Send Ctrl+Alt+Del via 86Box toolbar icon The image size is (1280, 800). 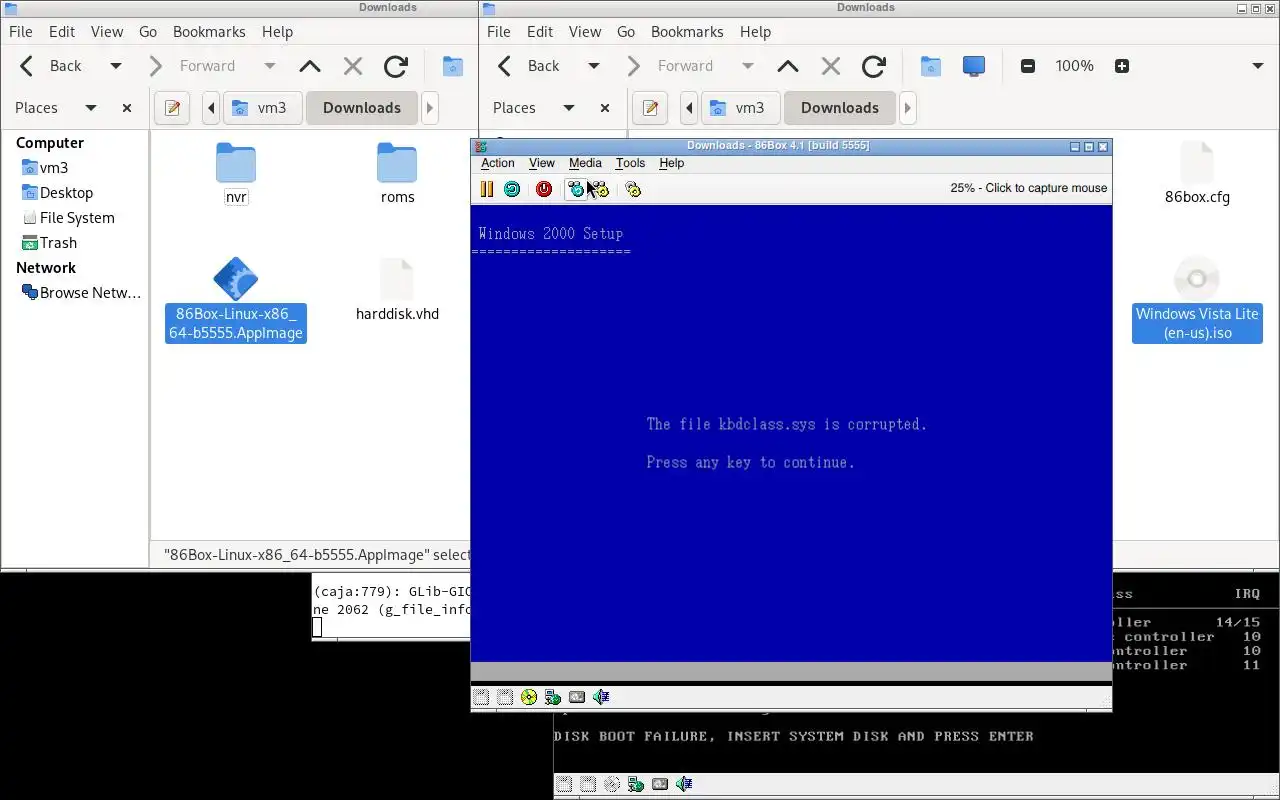(576, 189)
